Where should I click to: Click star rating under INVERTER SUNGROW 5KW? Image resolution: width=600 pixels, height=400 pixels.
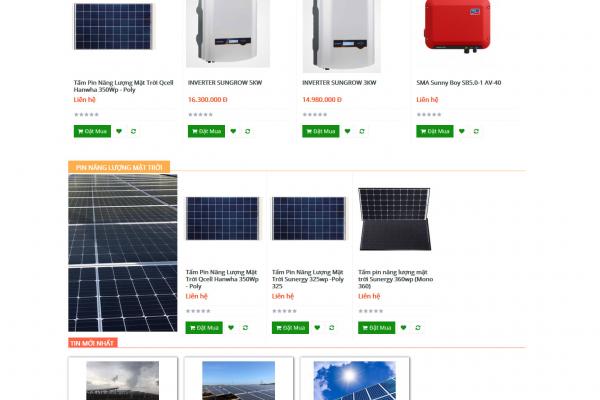[x=198, y=115]
